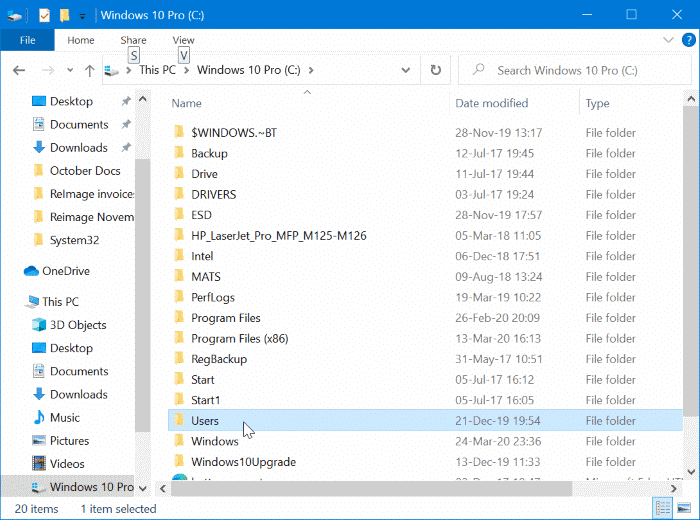The image size is (700, 520).
Task: Click the drive icon in address bar
Action: point(112,71)
